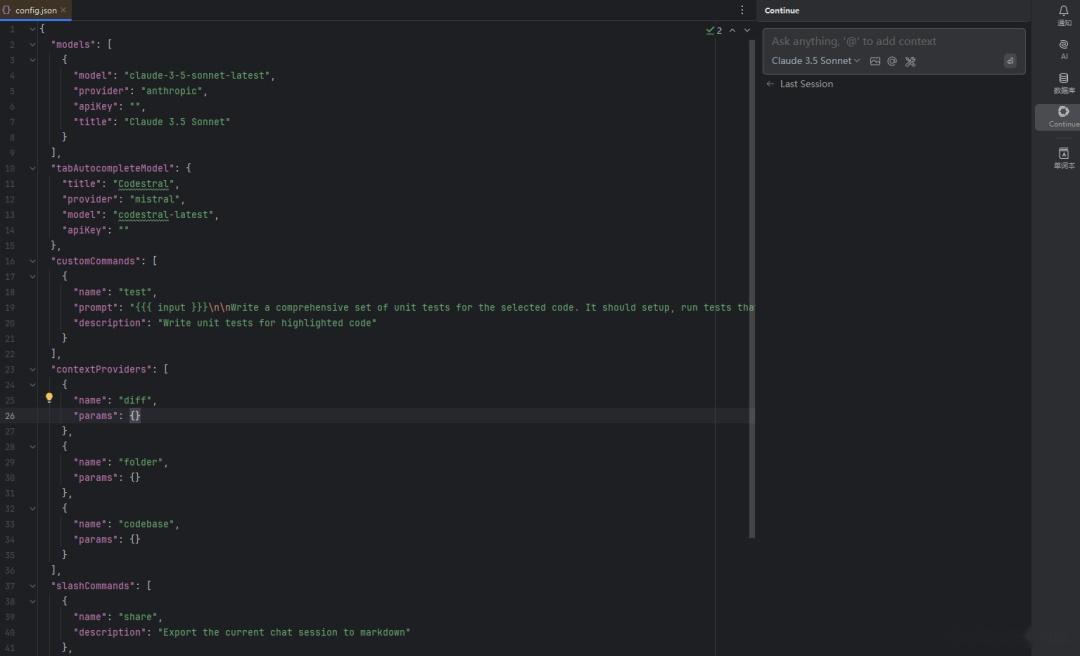Viewport: 1080px width, 656px height.
Task: Go to Last Session link
Action: [x=805, y=84]
